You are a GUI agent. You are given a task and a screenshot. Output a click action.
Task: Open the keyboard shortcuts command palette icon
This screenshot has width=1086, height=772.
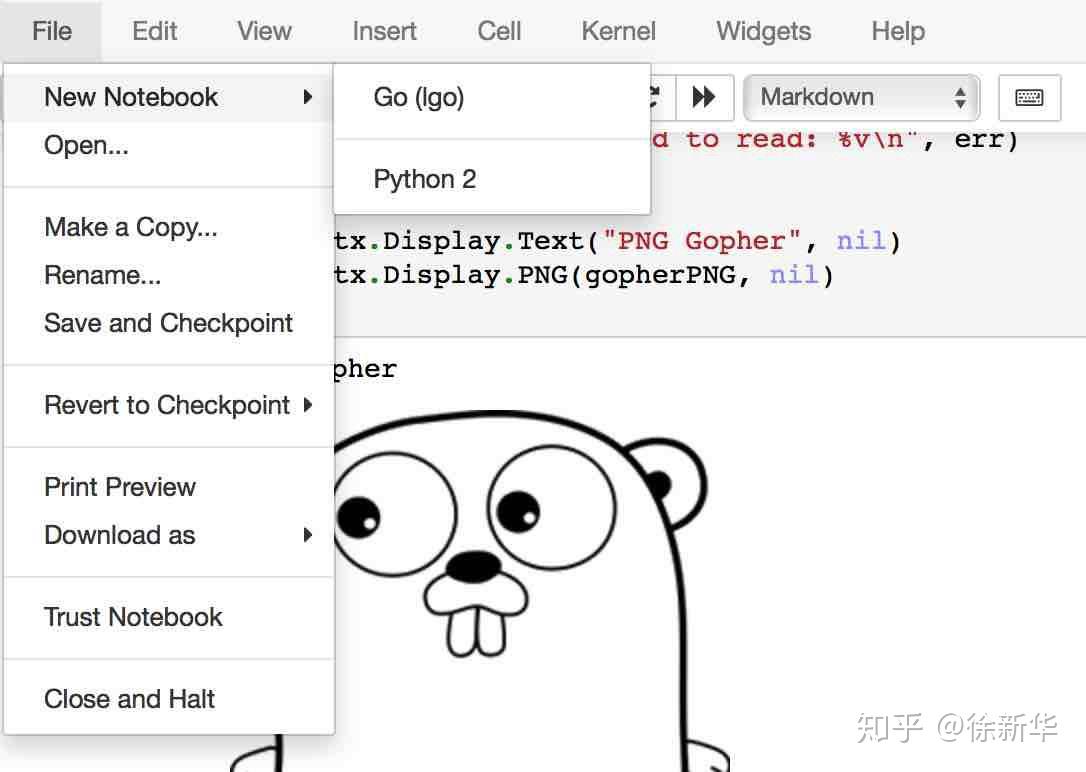[x=1029, y=98]
